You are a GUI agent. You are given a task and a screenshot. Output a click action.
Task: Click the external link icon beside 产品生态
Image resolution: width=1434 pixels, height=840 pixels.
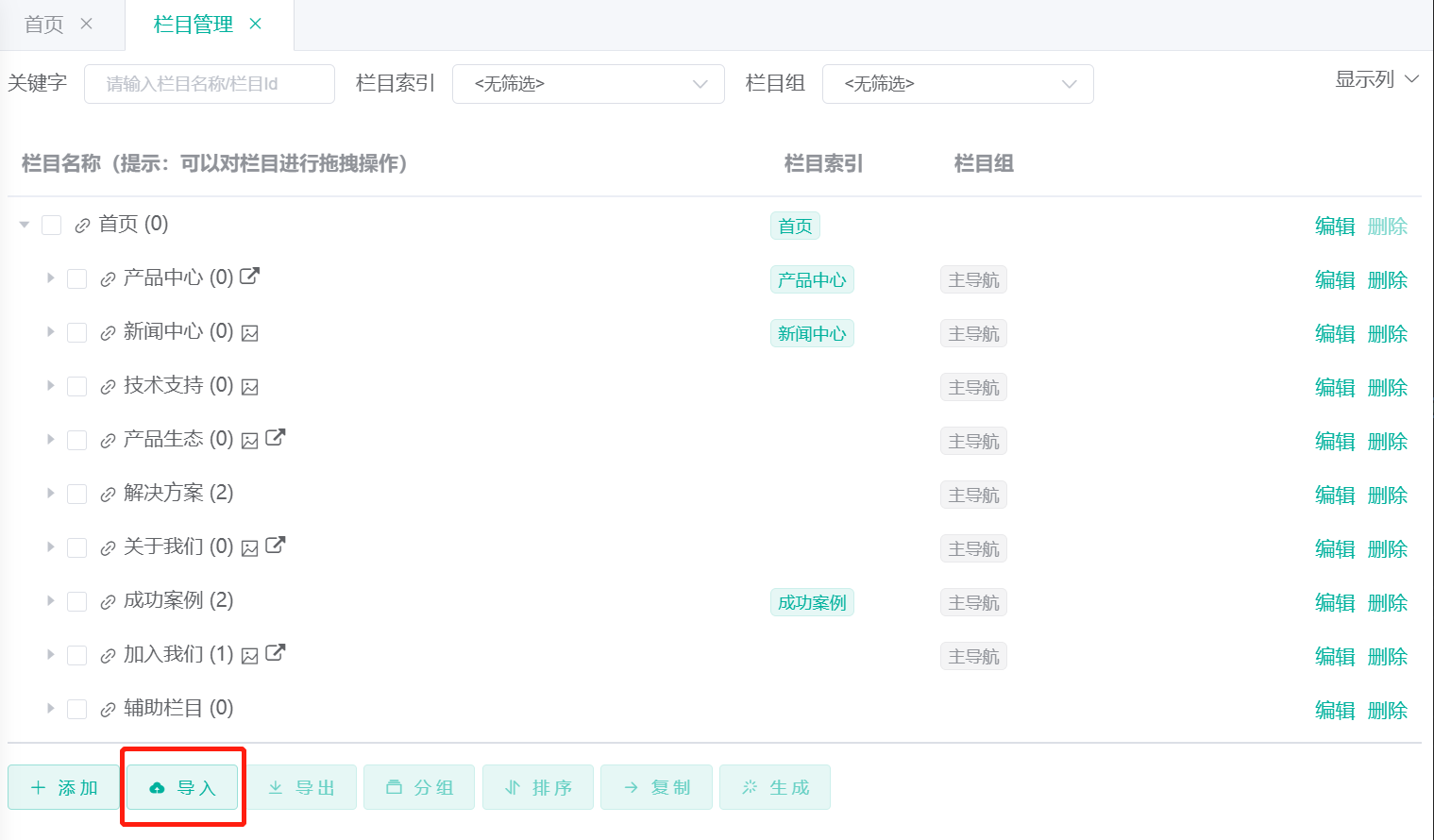[x=275, y=438]
